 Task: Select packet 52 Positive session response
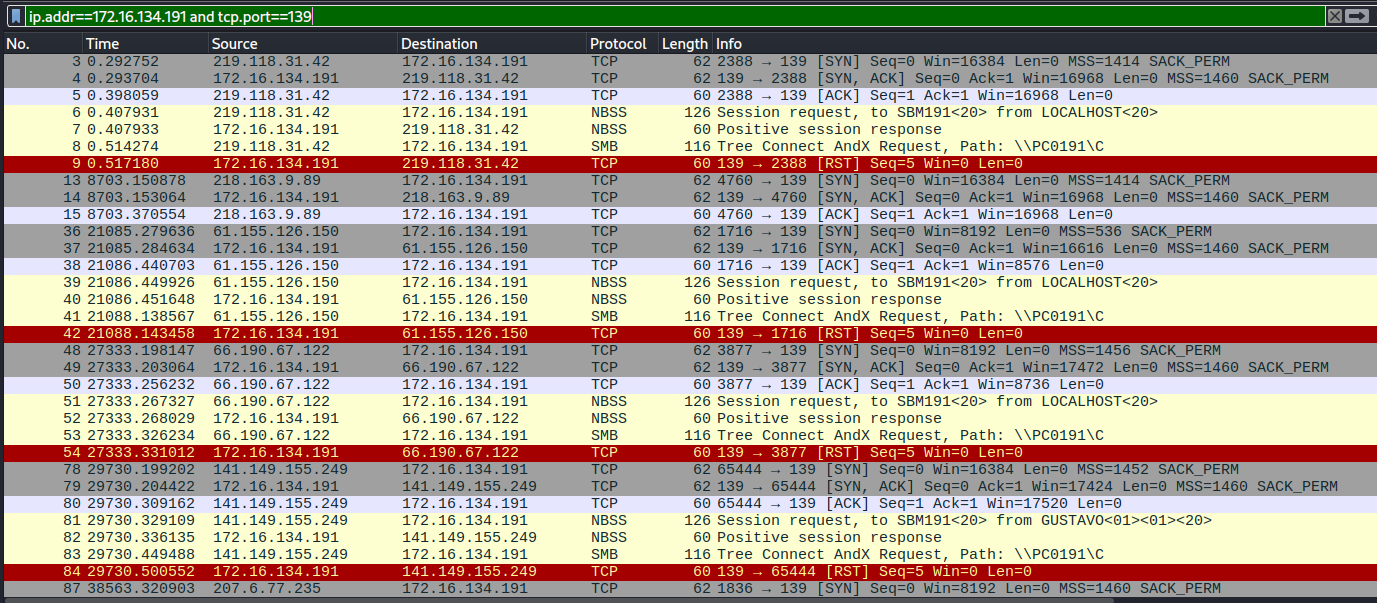tap(688, 418)
